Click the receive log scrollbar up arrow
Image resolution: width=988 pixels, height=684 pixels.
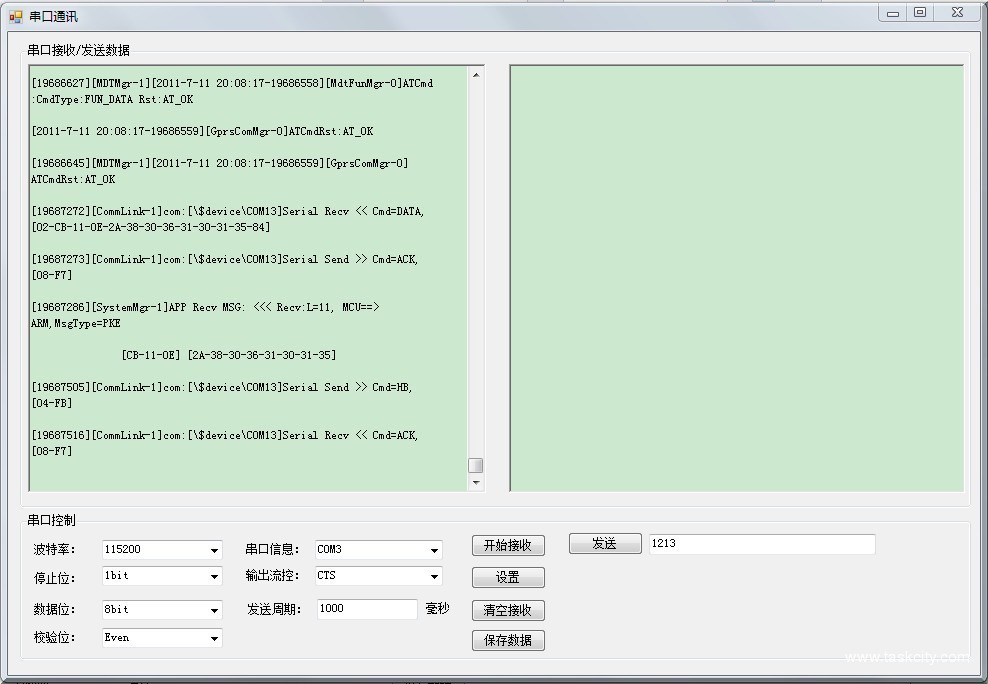476,75
